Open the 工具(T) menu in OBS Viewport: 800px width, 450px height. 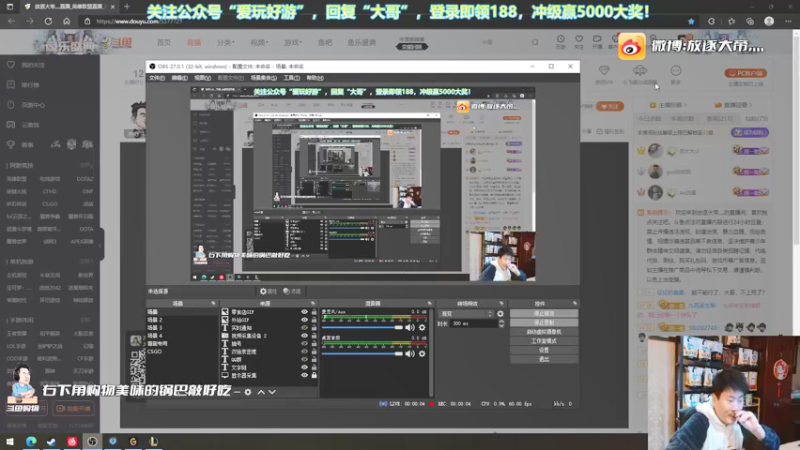click(x=291, y=78)
